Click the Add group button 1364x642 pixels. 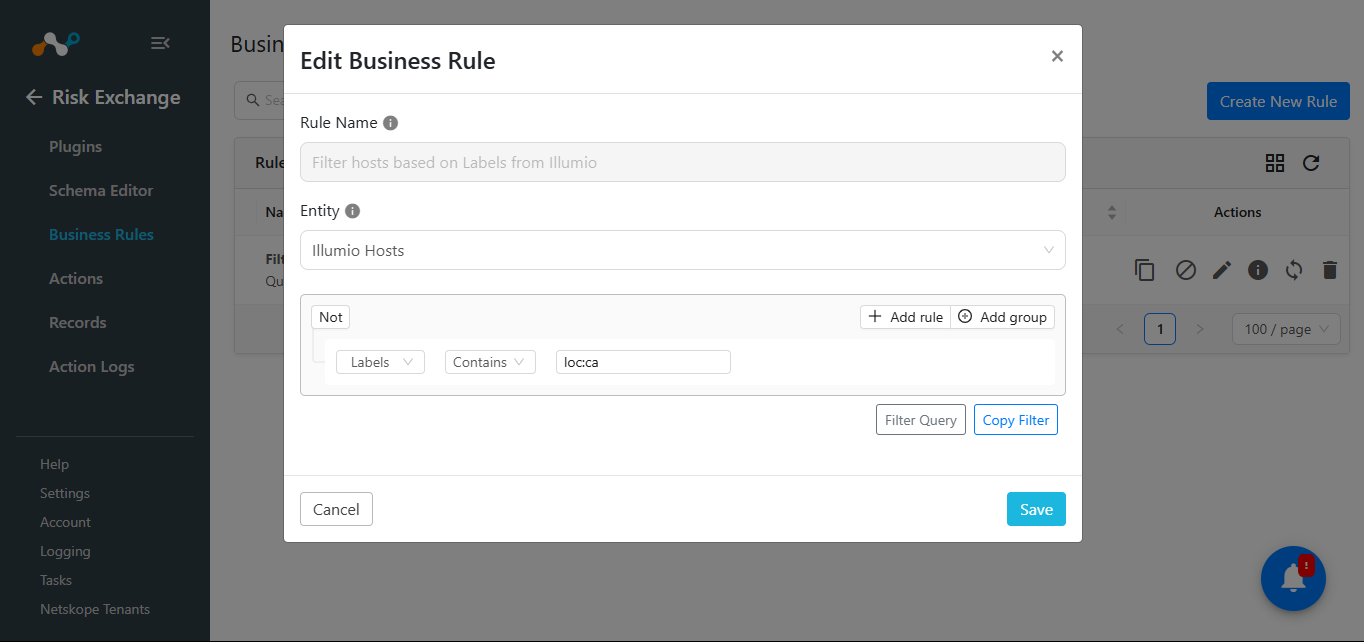click(1002, 317)
